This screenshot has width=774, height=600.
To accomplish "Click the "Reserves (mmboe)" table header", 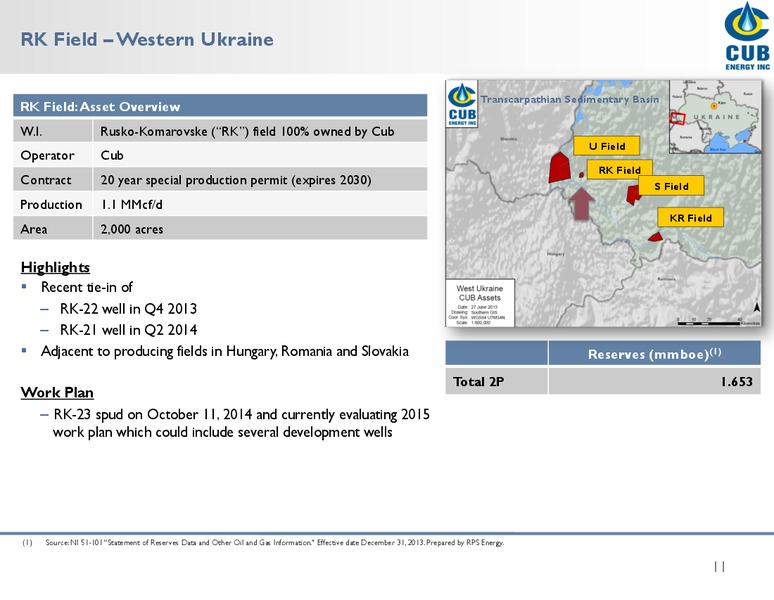I will coord(654,354).
